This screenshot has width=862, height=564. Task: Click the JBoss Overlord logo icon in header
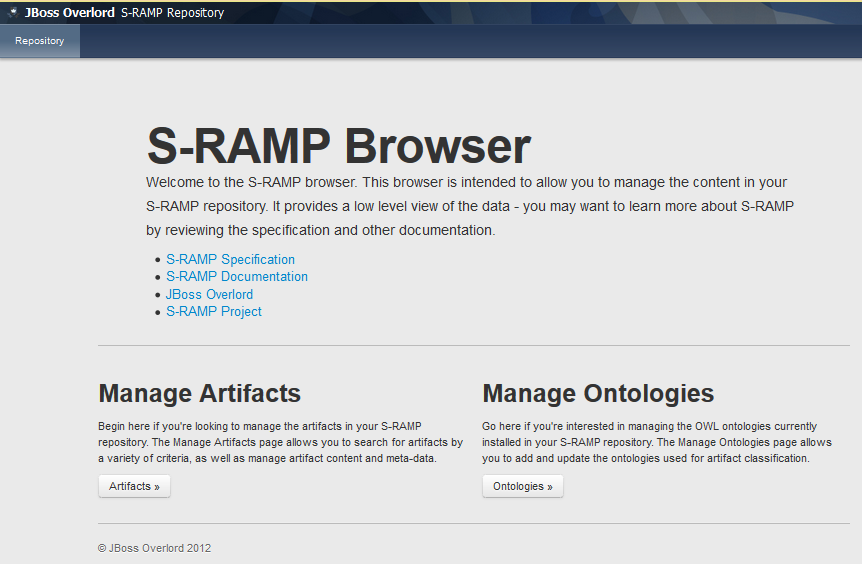pyautogui.click(x=13, y=13)
